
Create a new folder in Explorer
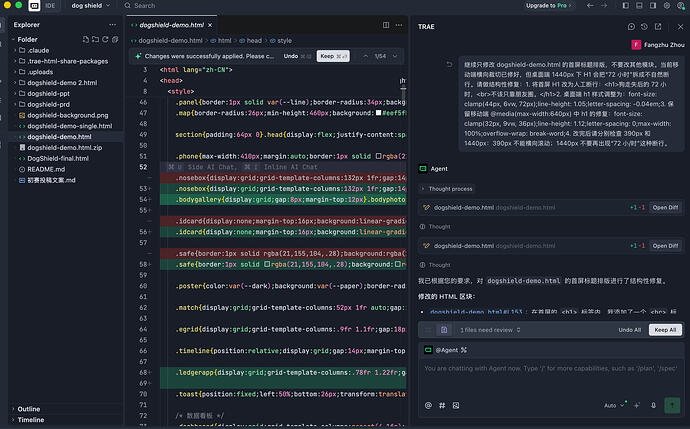pos(95,39)
